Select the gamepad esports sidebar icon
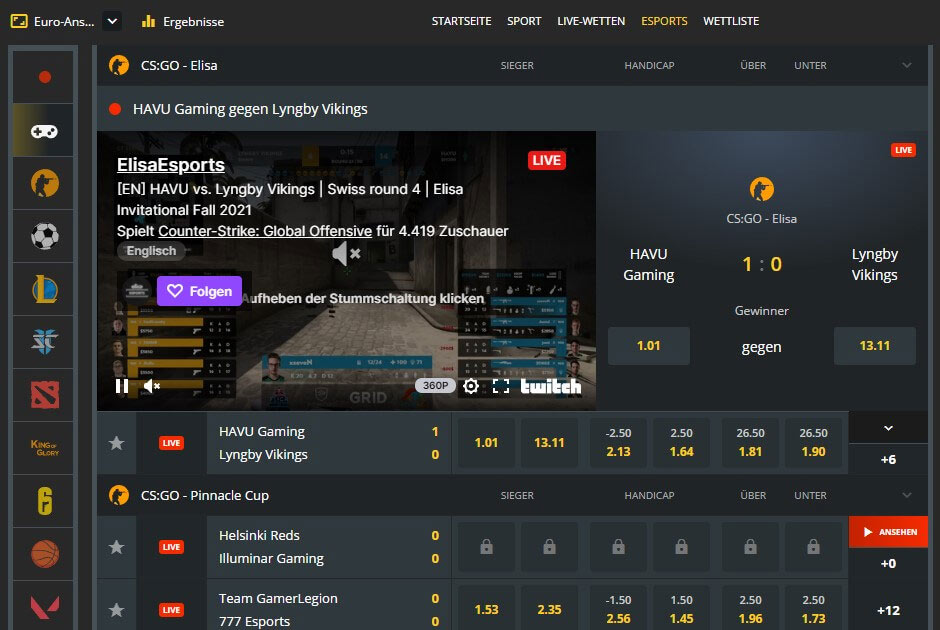940x630 pixels. click(x=44, y=131)
